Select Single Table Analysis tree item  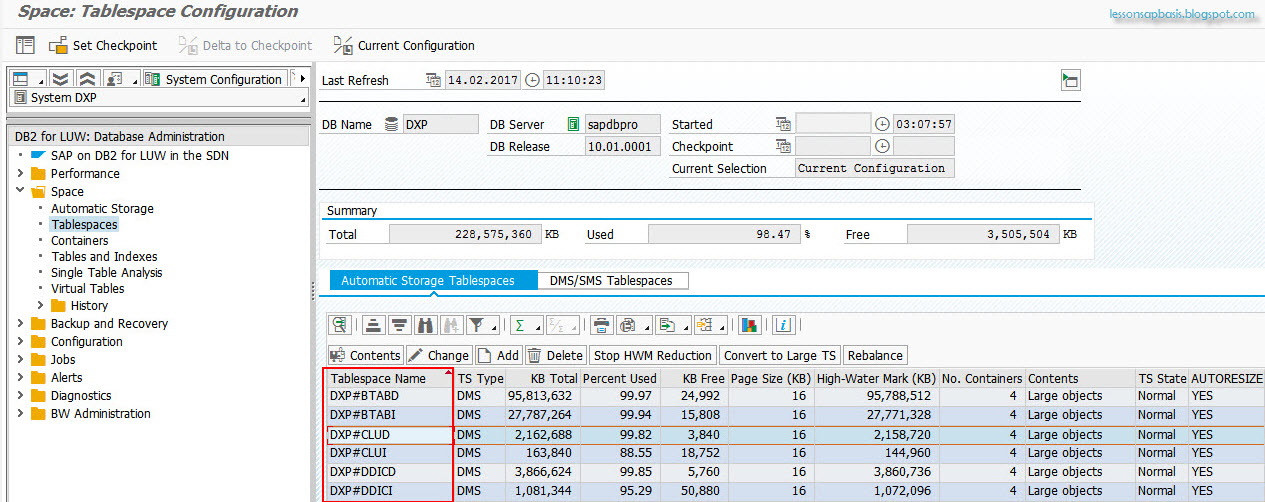pyautogui.click(x=106, y=273)
